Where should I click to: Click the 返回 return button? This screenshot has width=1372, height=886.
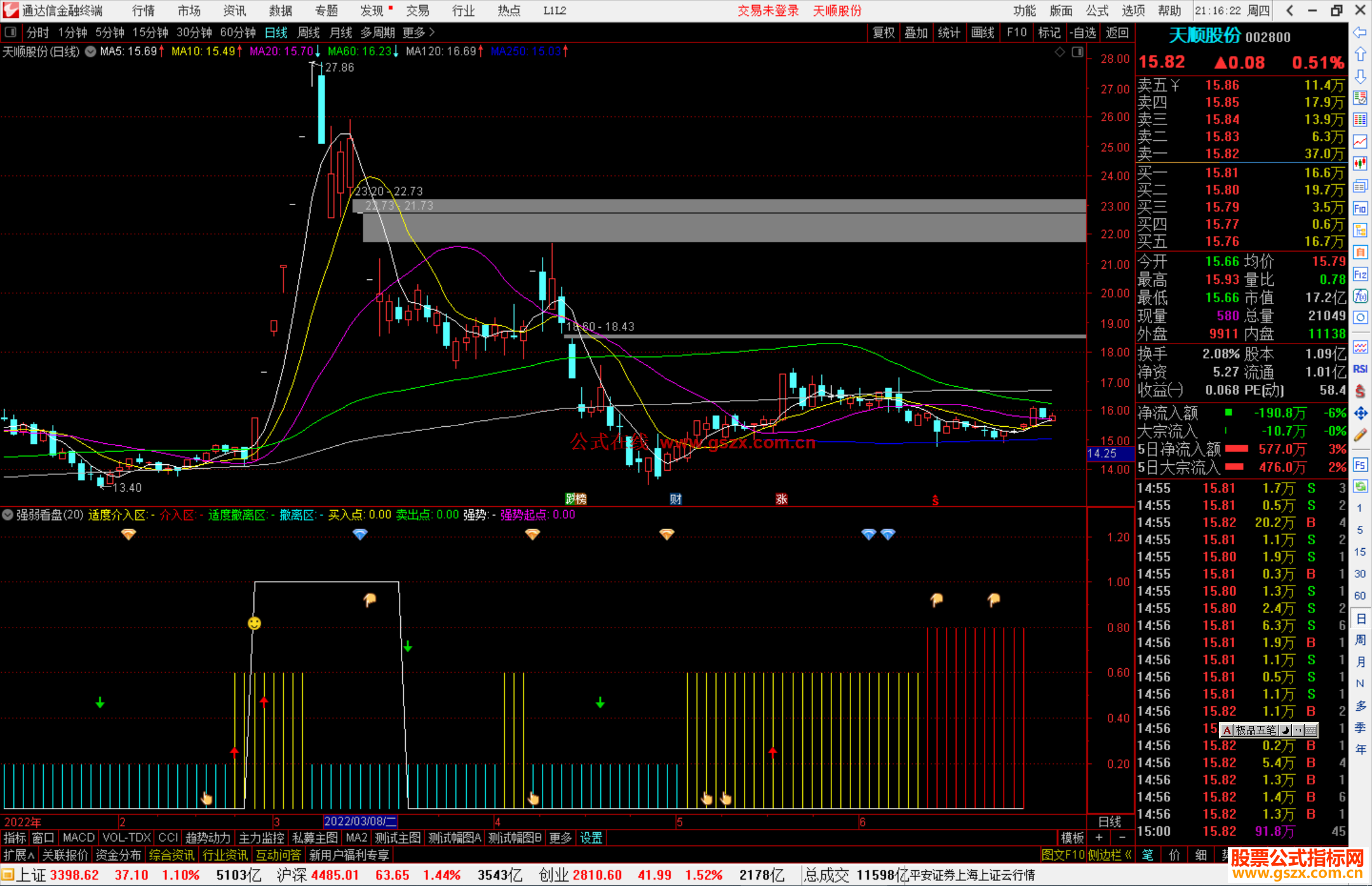(1117, 32)
